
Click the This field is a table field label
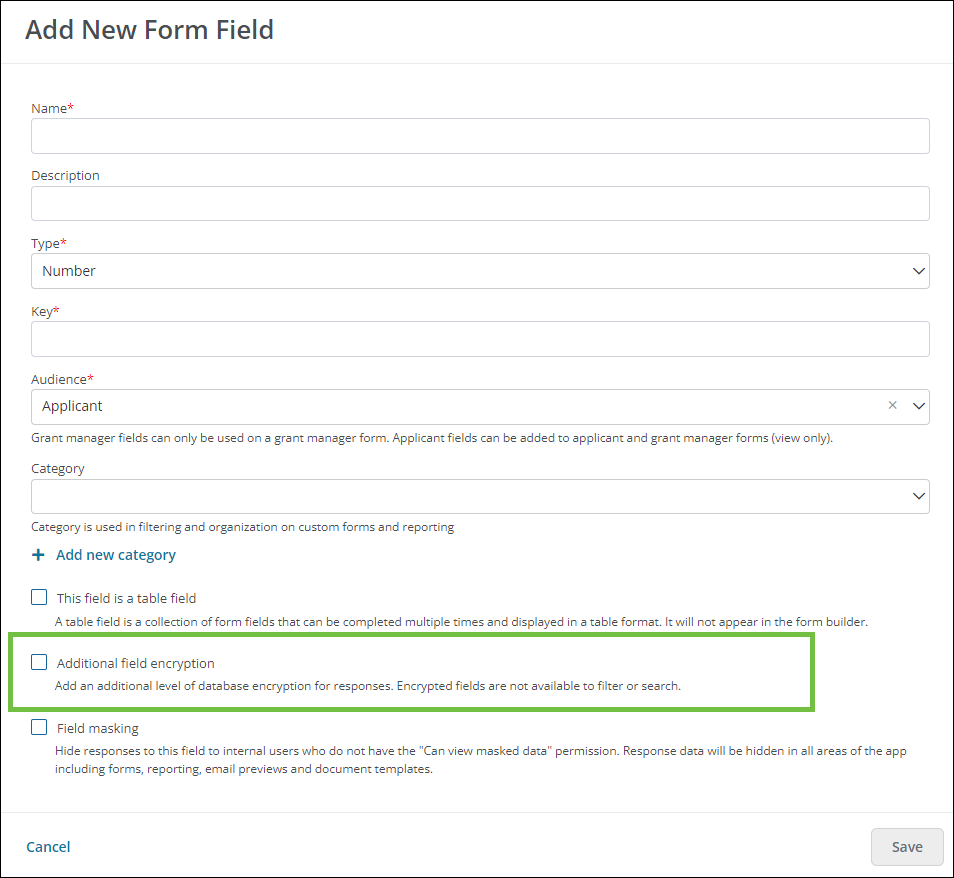pyautogui.click(x=127, y=598)
